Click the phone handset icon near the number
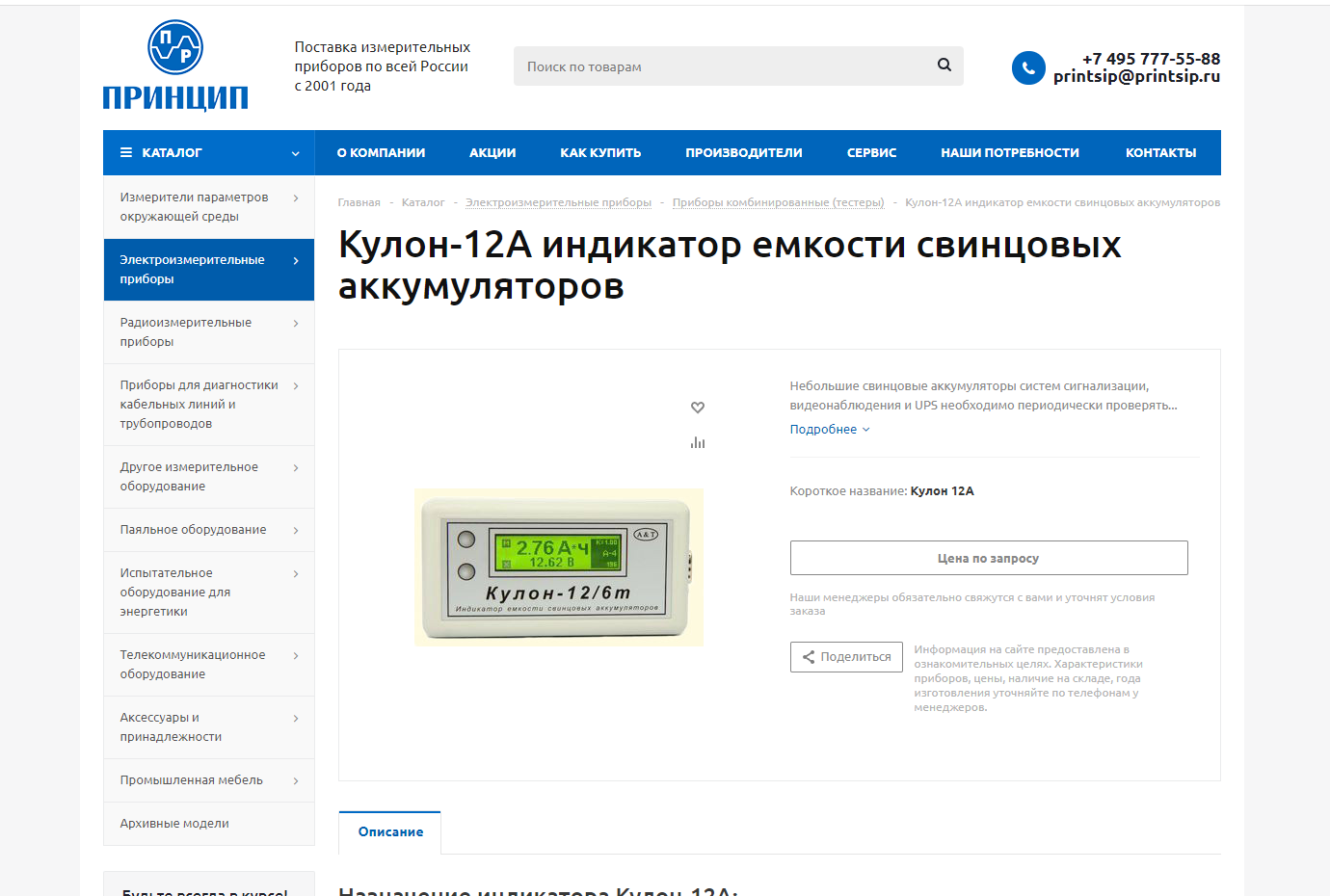The width and height of the screenshot is (1330, 896). tap(1027, 67)
